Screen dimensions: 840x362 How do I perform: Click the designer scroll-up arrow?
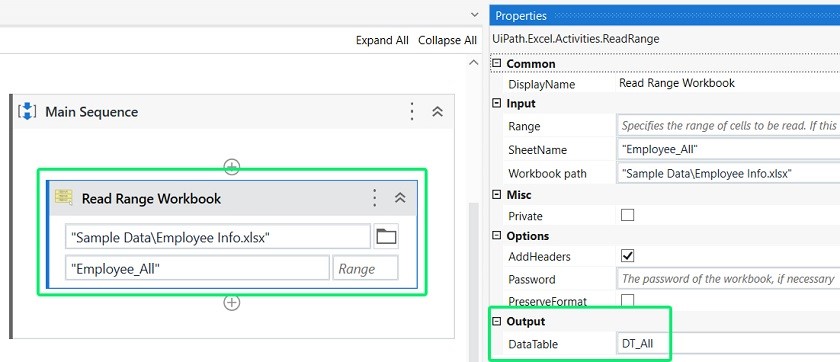(474, 63)
